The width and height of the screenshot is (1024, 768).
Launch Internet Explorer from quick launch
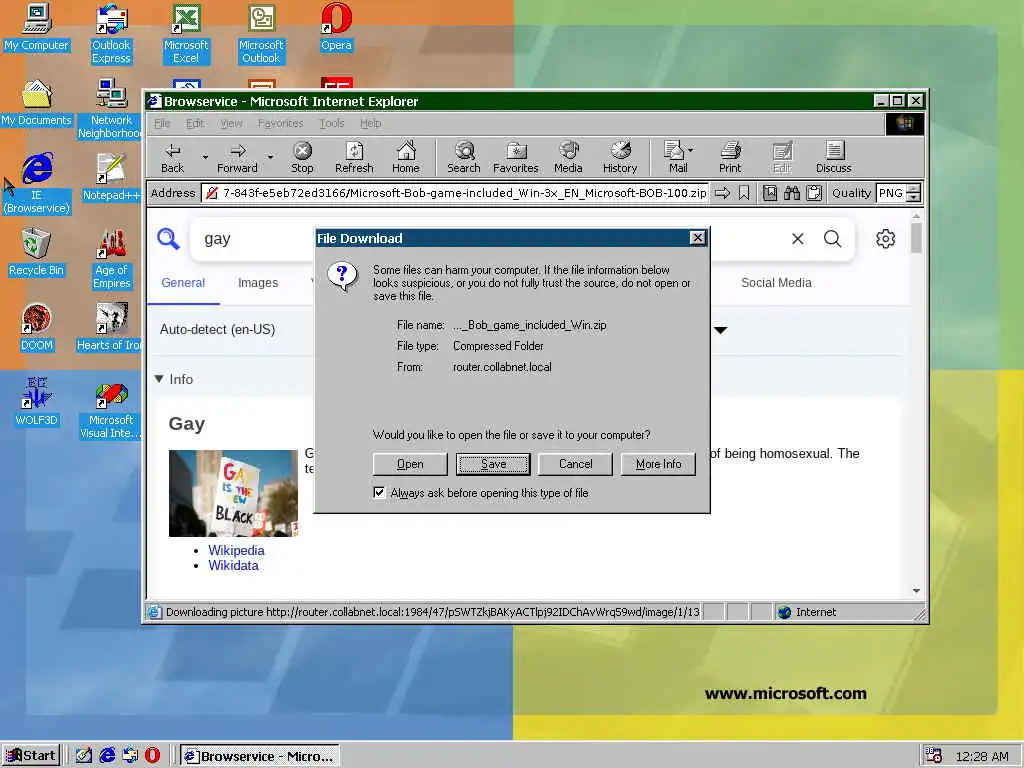(107, 756)
